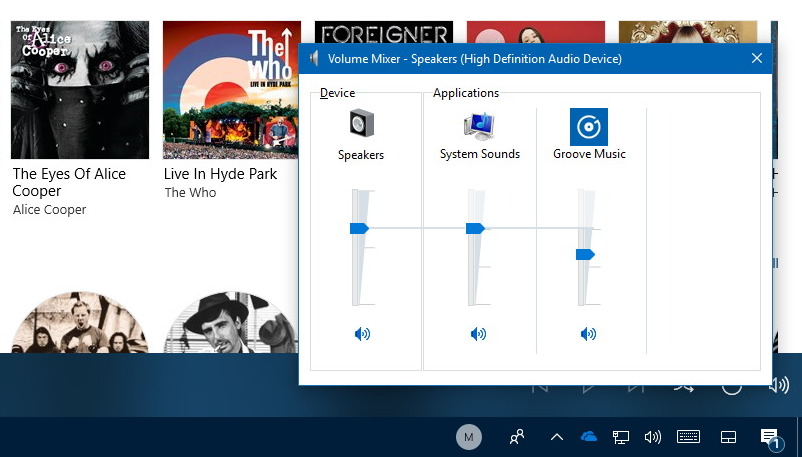Image resolution: width=802 pixels, height=457 pixels.
Task: Open the artist circle with hat man
Action: [x=232, y=322]
